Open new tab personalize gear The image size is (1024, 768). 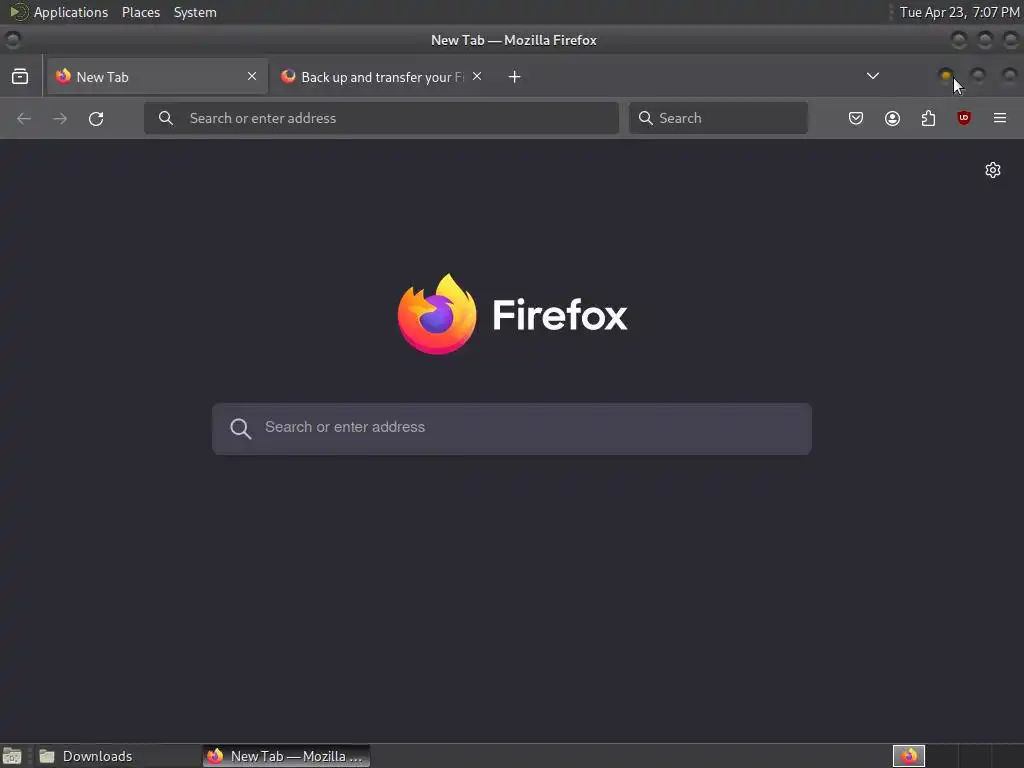(993, 170)
